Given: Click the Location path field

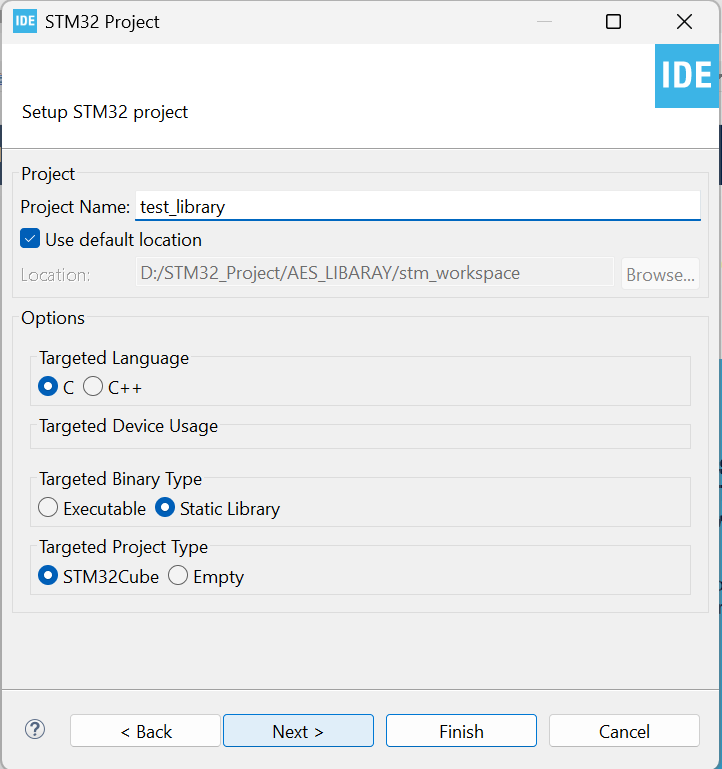Looking at the screenshot, I should click(x=375, y=273).
